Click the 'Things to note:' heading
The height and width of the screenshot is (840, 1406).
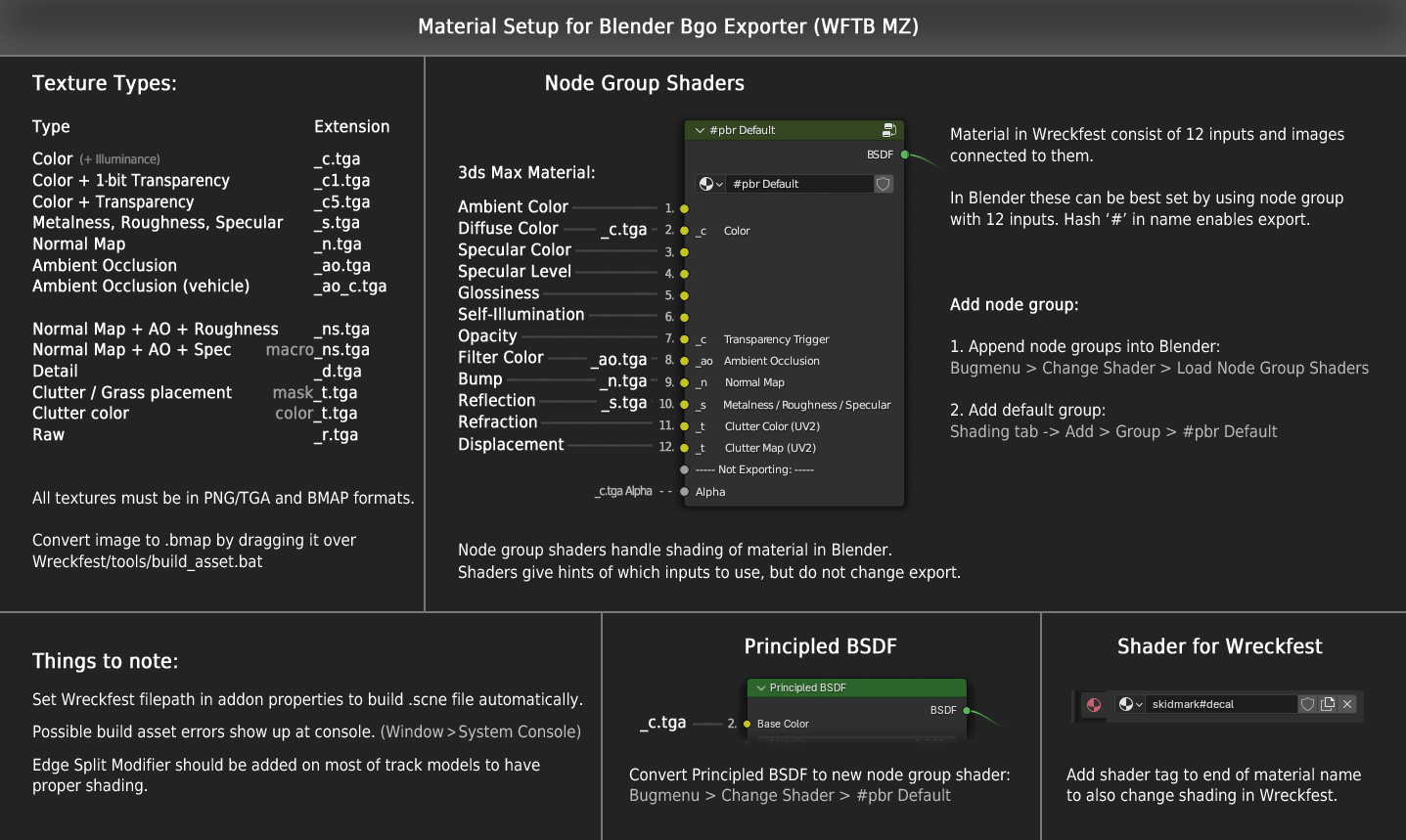[106, 661]
